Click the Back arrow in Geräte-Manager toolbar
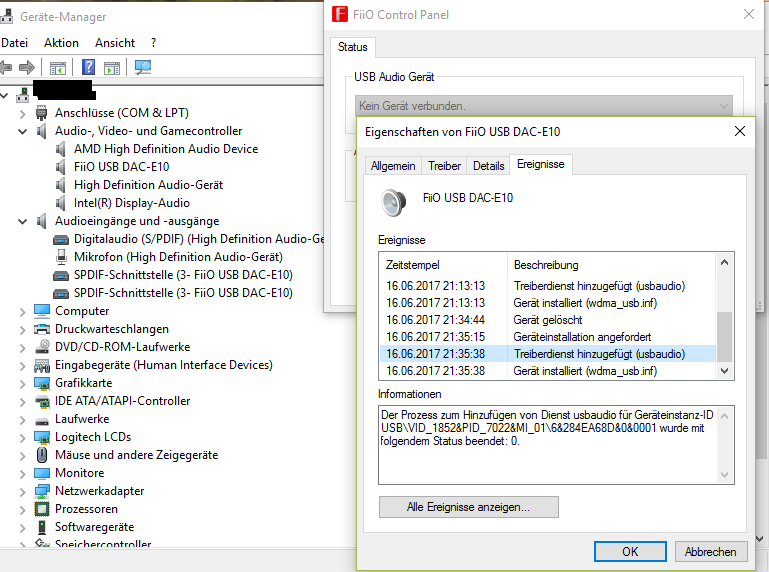 click(x=5, y=67)
